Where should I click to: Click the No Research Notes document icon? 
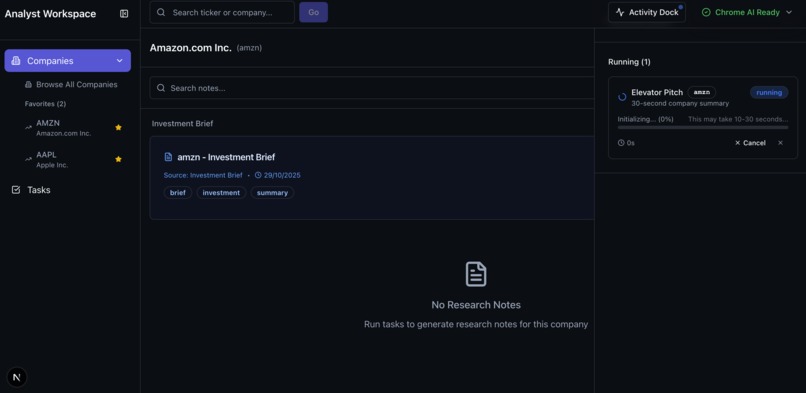click(476, 274)
